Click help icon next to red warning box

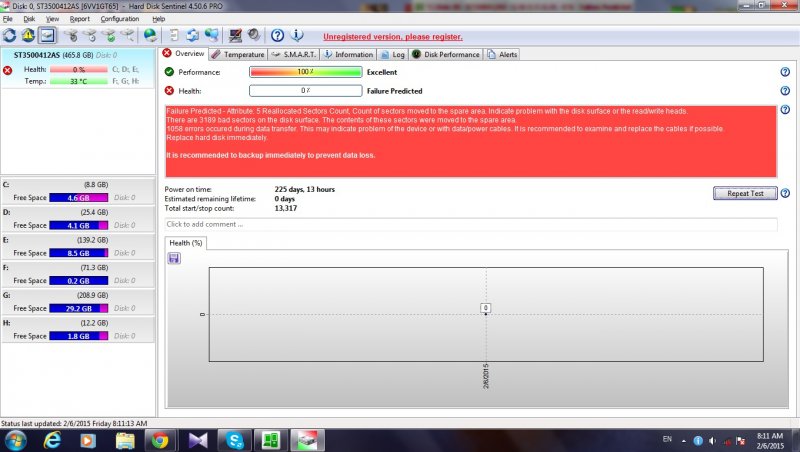[x=785, y=110]
